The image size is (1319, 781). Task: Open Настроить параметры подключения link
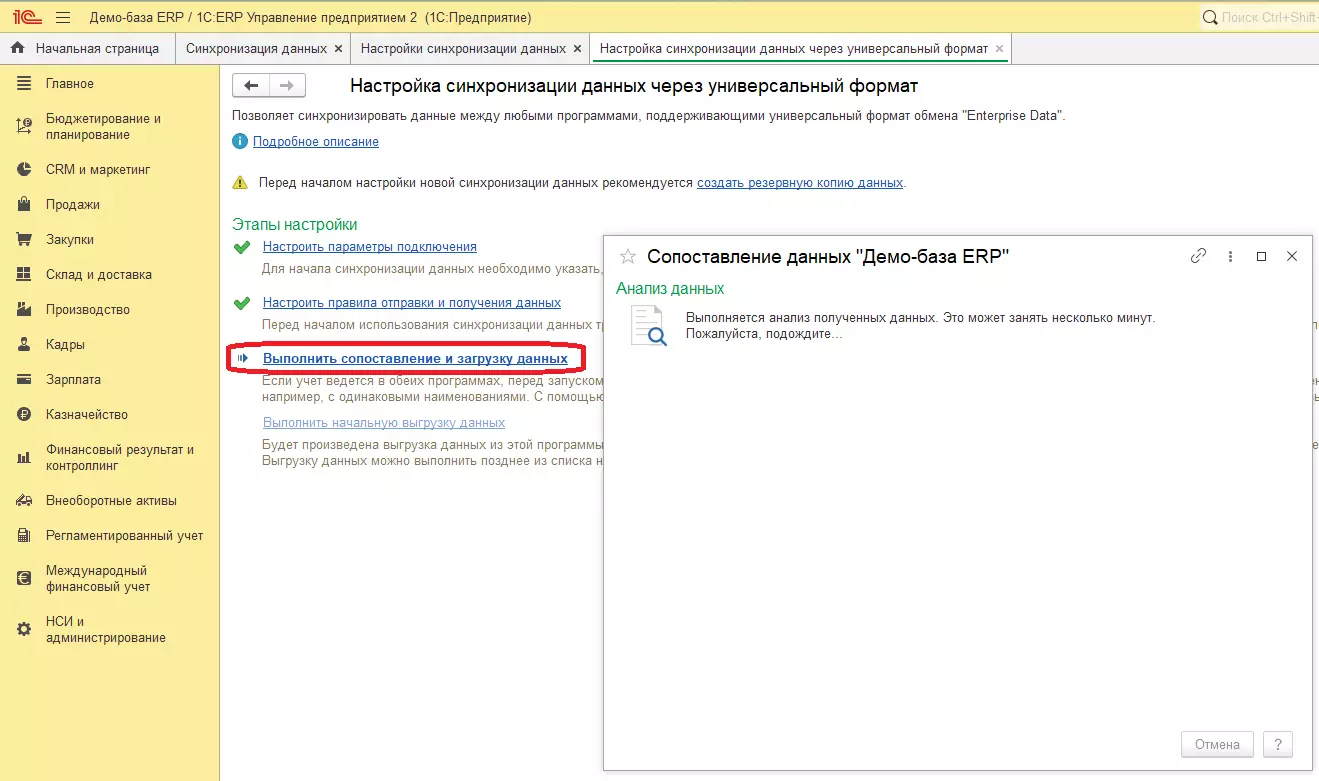coord(370,246)
